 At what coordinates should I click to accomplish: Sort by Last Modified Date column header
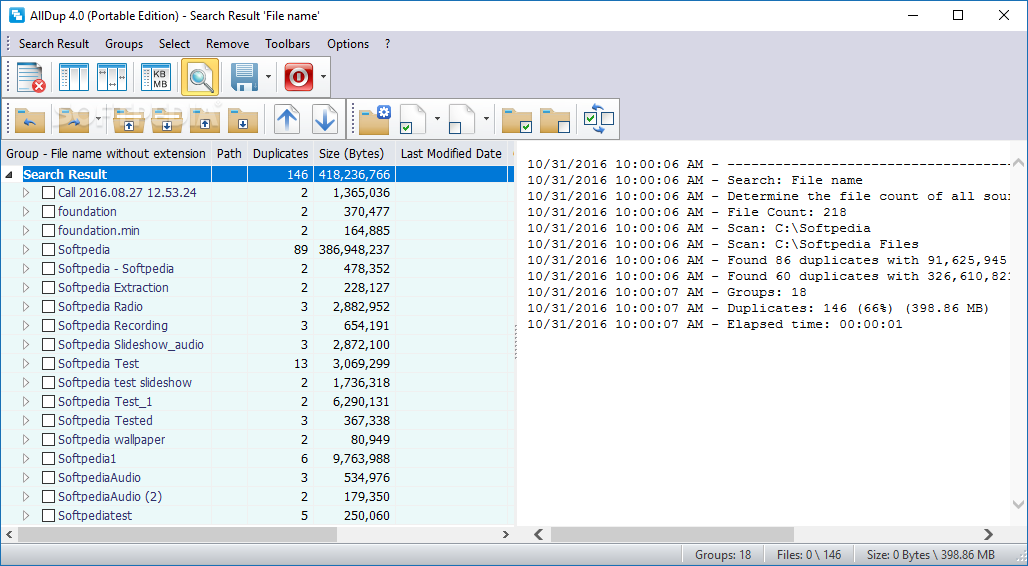click(x=451, y=153)
